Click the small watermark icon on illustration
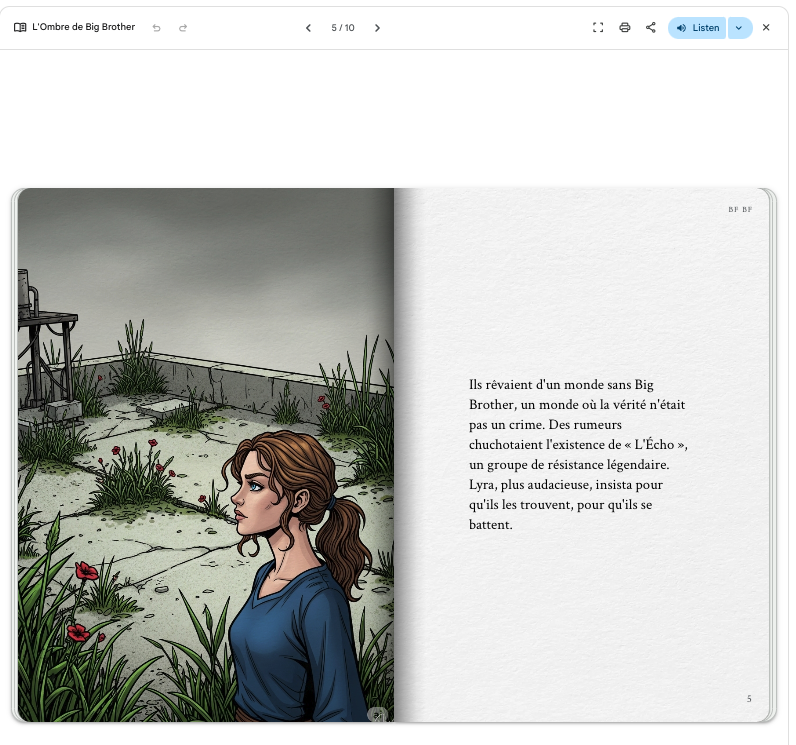The width and height of the screenshot is (796, 745). pyautogui.click(x=377, y=714)
